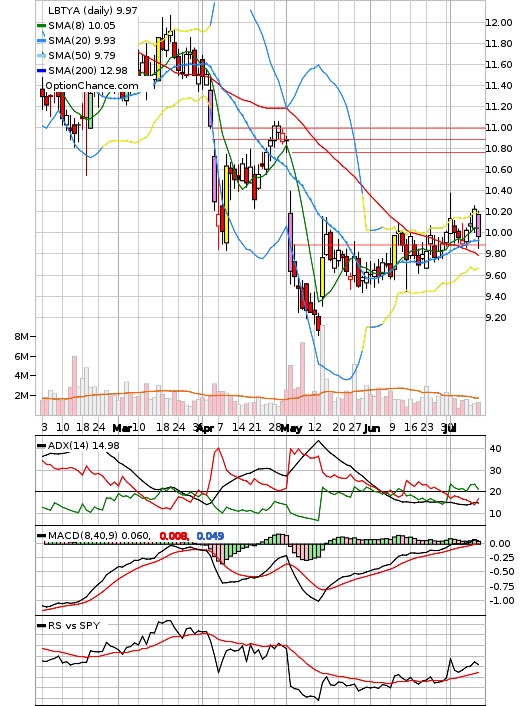Click the 10.00 price axis label

499,233
